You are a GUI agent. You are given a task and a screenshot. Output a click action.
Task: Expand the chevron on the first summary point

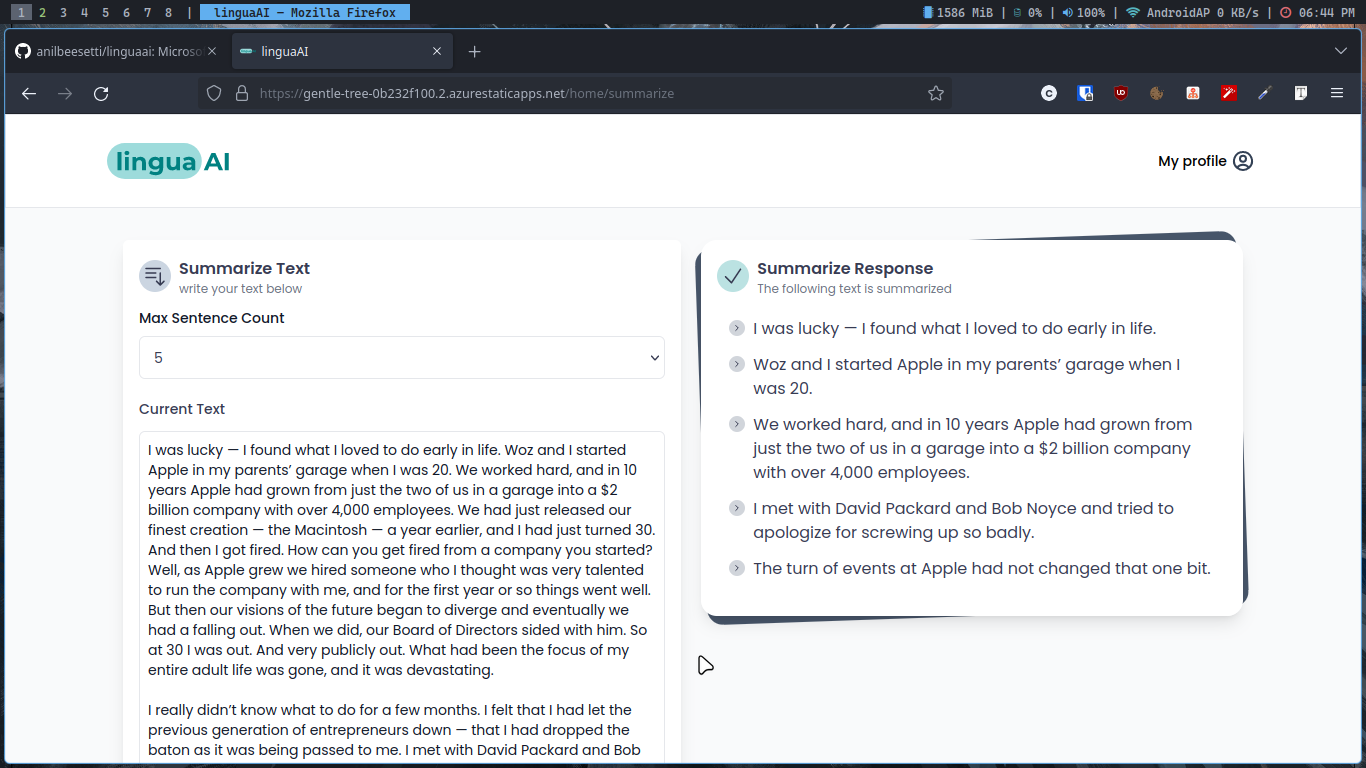(737, 328)
